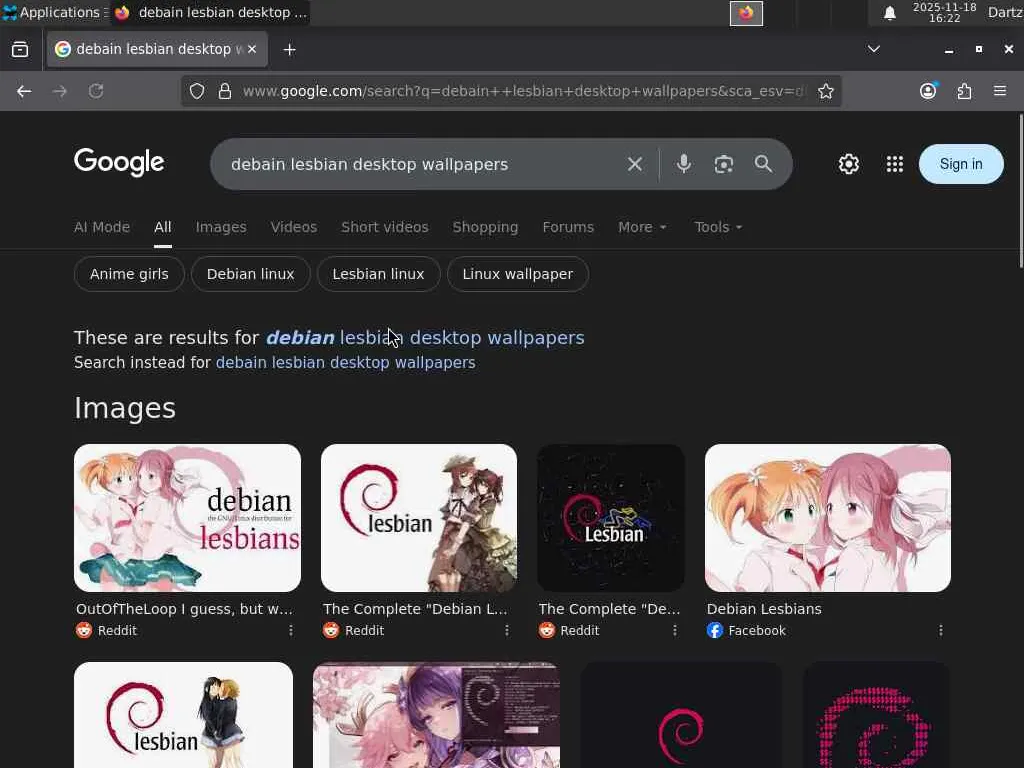Select the Anime girls filter chip
The height and width of the screenshot is (768, 1024).
coord(129,274)
